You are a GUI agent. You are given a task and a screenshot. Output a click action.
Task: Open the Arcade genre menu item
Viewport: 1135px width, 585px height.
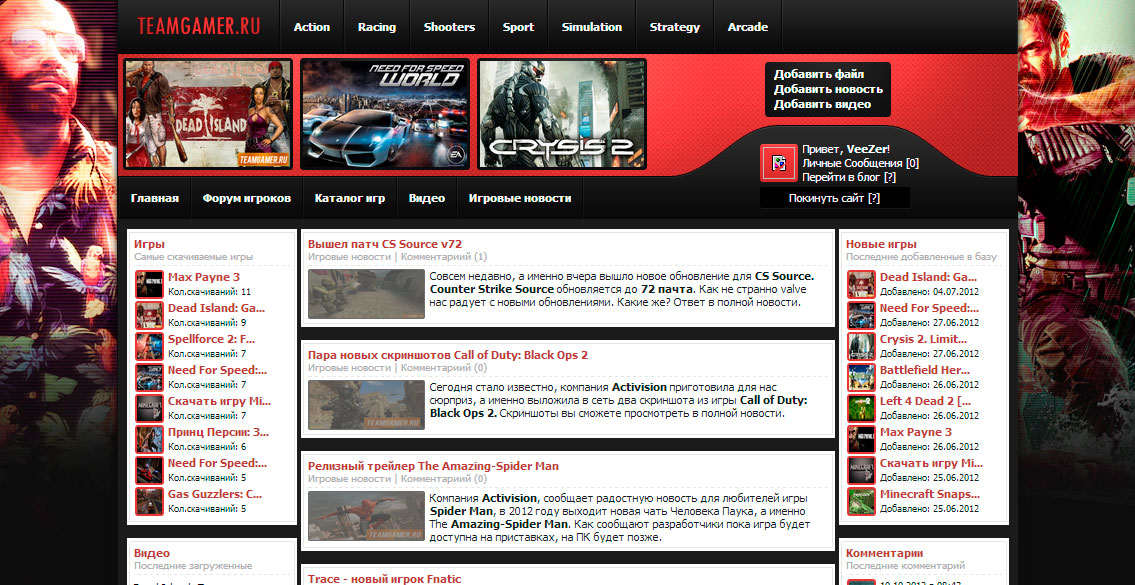[x=748, y=27]
